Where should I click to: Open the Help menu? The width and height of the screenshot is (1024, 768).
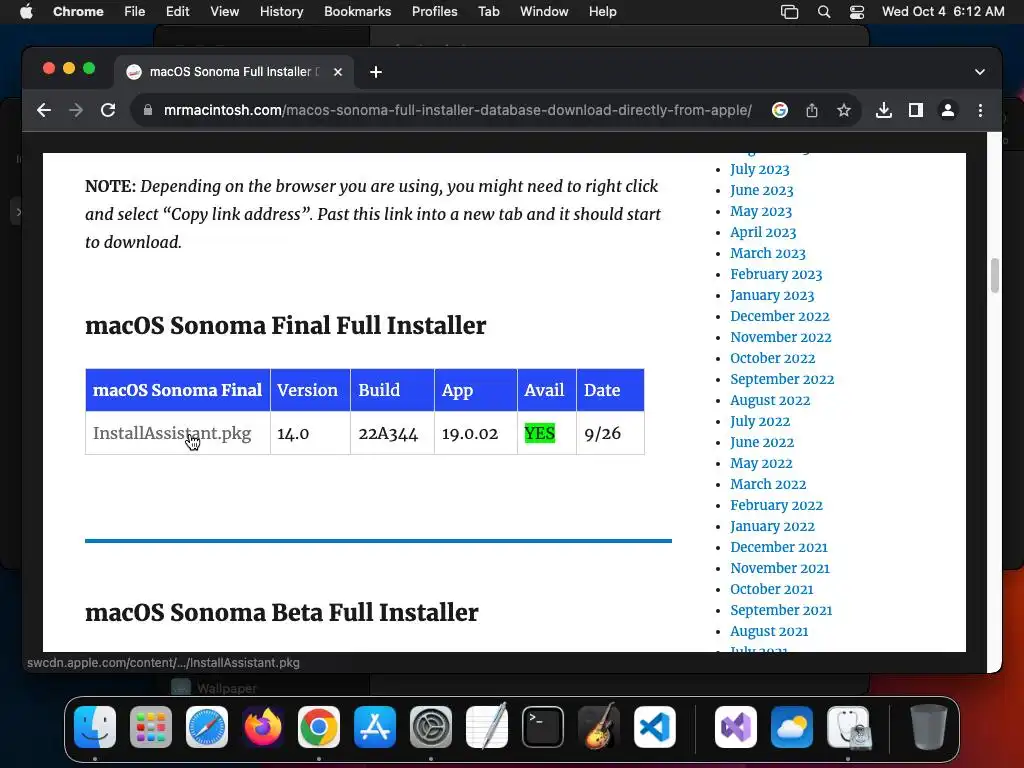(x=602, y=12)
